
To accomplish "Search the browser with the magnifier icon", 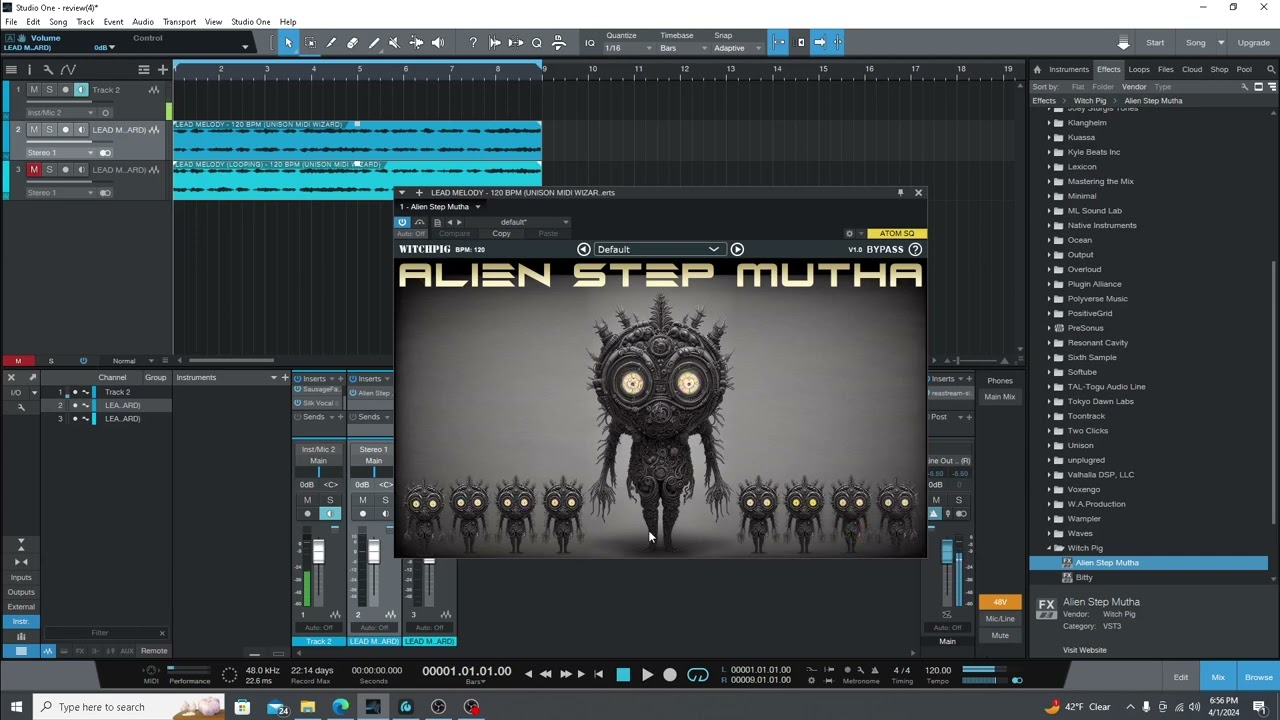I will pyautogui.click(x=1271, y=69).
